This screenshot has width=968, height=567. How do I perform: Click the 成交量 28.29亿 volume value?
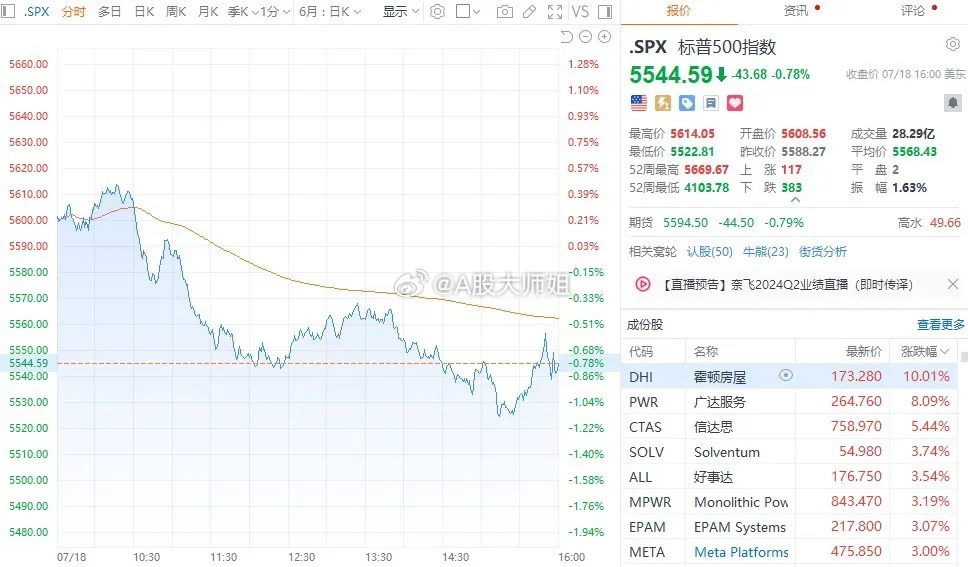coord(913,133)
